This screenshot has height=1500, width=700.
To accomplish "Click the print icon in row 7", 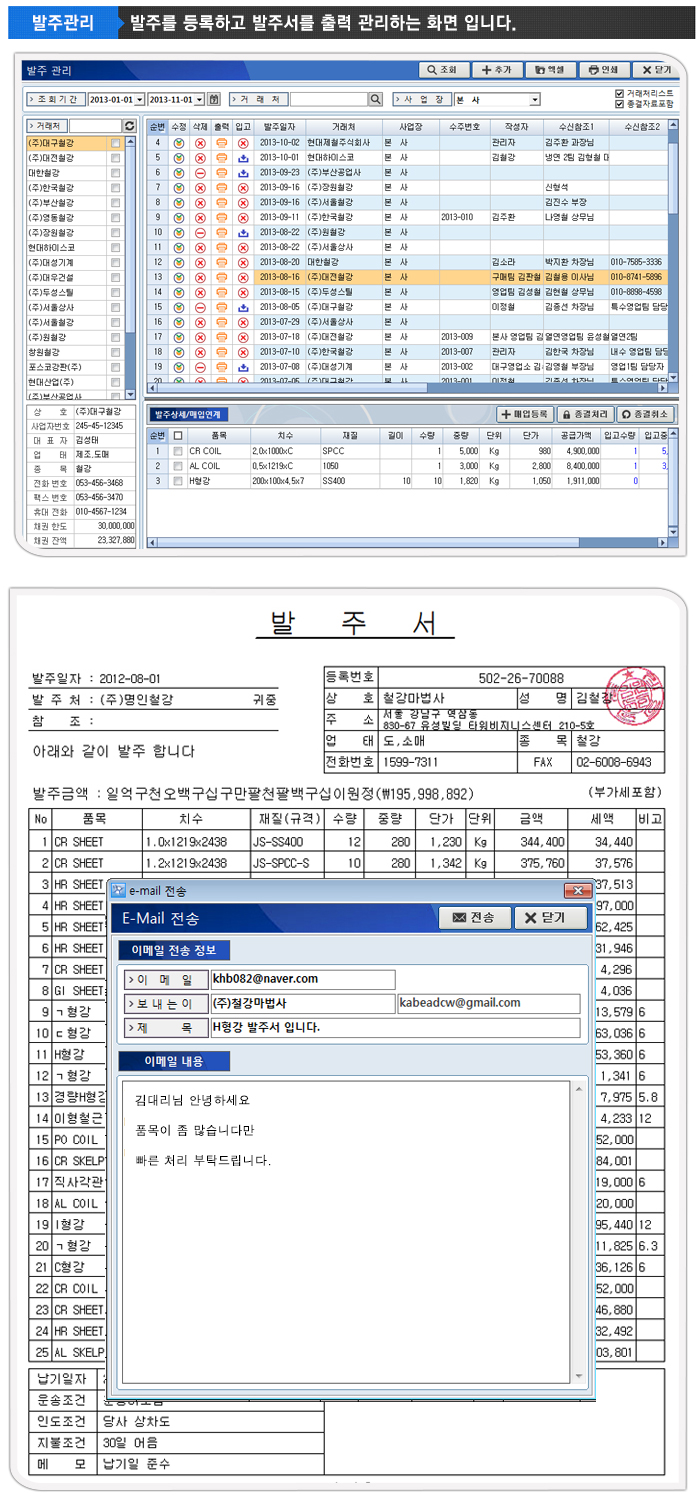I will tap(221, 187).
